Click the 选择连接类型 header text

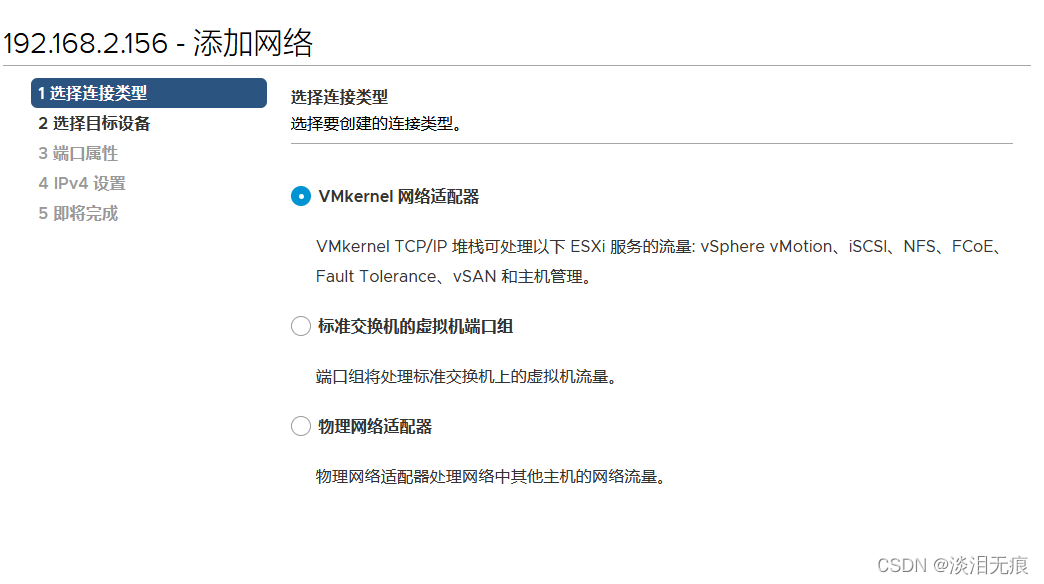click(x=338, y=98)
